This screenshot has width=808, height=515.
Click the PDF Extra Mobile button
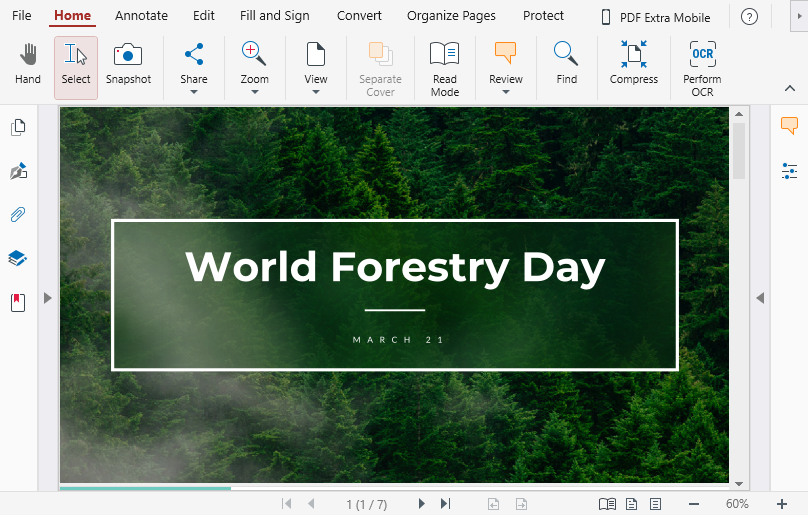coord(656,17)
